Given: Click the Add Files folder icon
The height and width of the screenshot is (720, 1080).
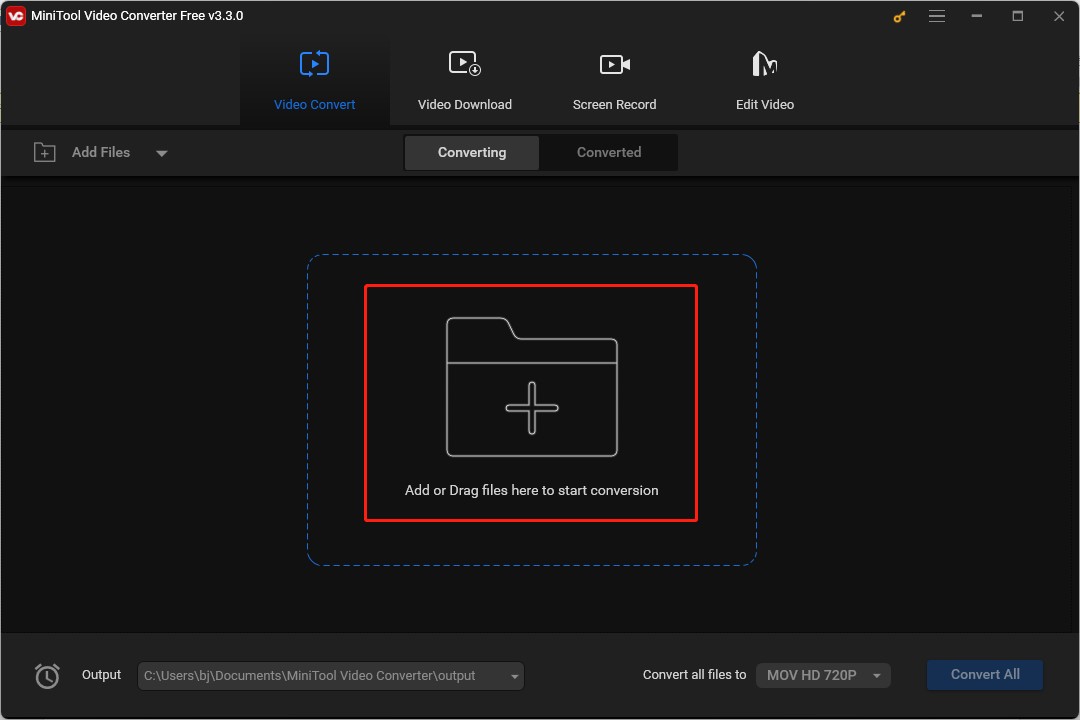Looking at the screenshot, I should 45,152.
